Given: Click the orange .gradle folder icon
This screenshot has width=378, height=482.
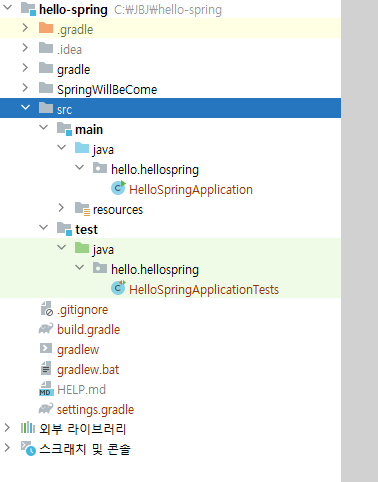Looking at the screenshot, I should (x=46, y=28).
